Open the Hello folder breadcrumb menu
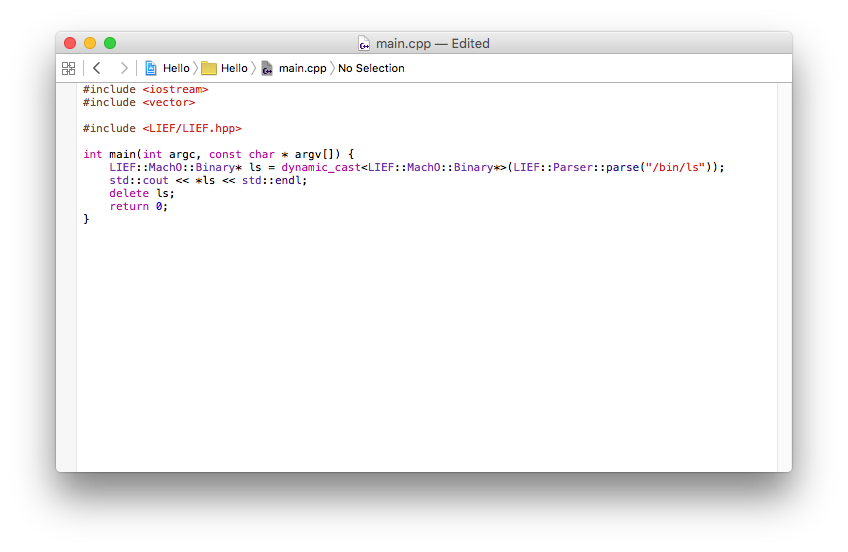848x552 pixels. [234, 68]
